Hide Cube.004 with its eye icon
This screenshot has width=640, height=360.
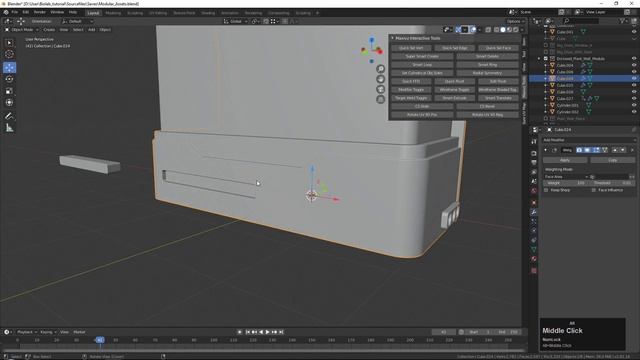[x=634, y=65]
